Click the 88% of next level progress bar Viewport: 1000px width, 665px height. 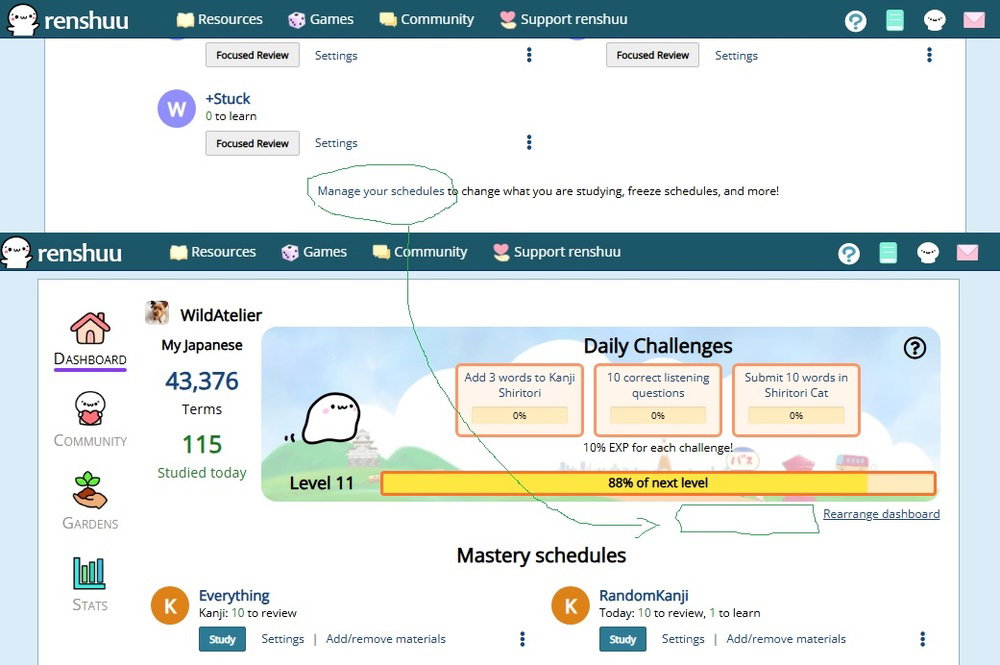(658, 483)
